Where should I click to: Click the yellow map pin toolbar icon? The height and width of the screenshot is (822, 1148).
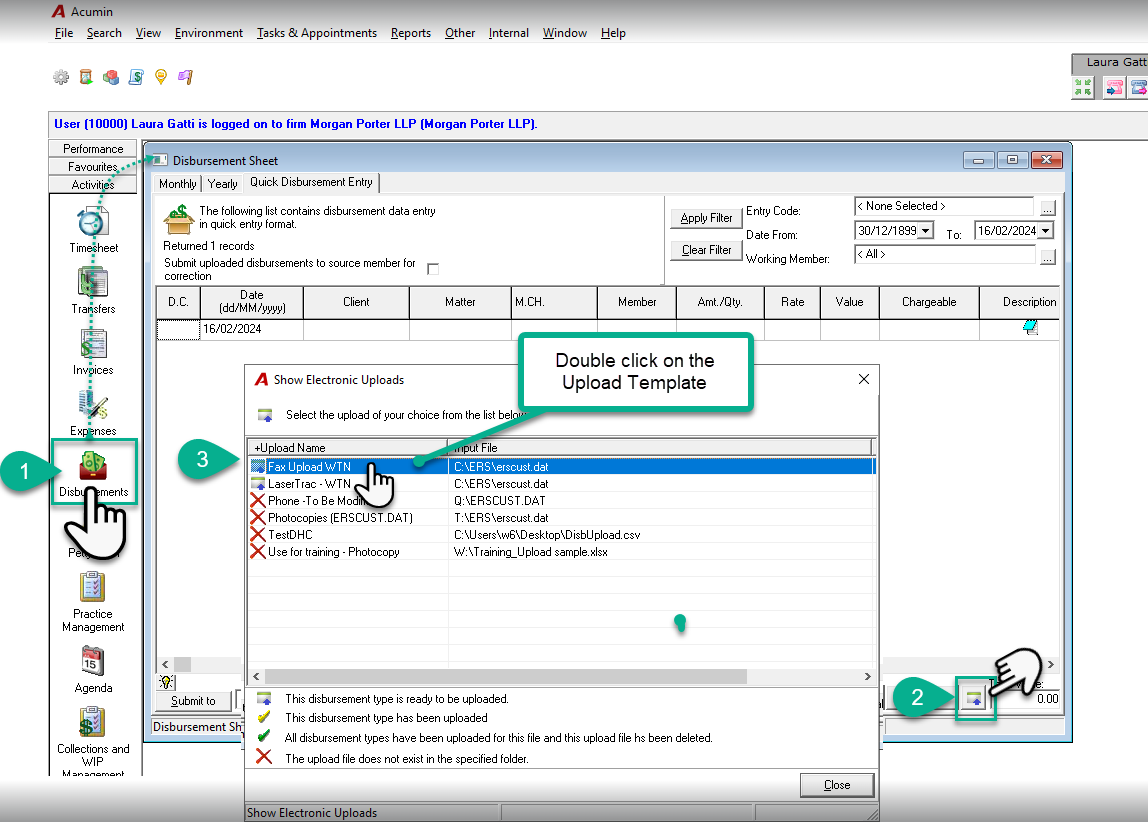tap(161, 77)
